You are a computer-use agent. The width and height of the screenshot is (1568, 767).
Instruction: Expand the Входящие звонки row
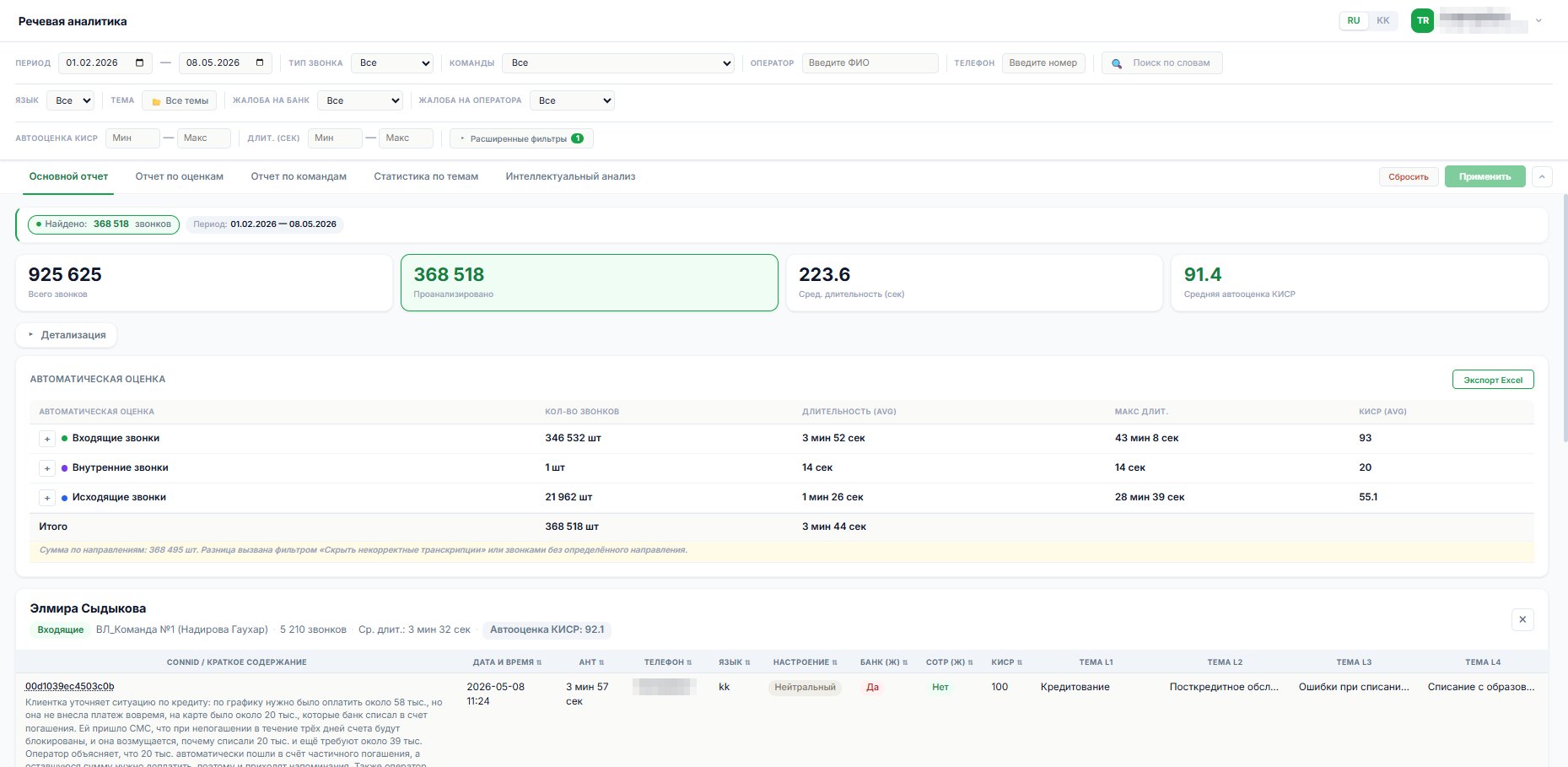click(47, 439)
